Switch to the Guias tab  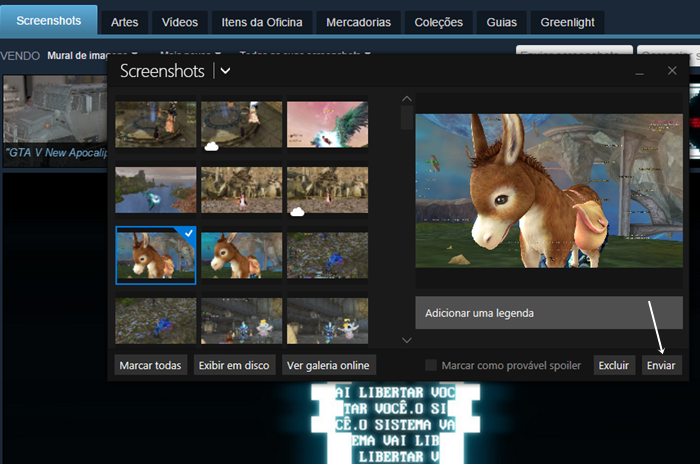click(501, 22)
